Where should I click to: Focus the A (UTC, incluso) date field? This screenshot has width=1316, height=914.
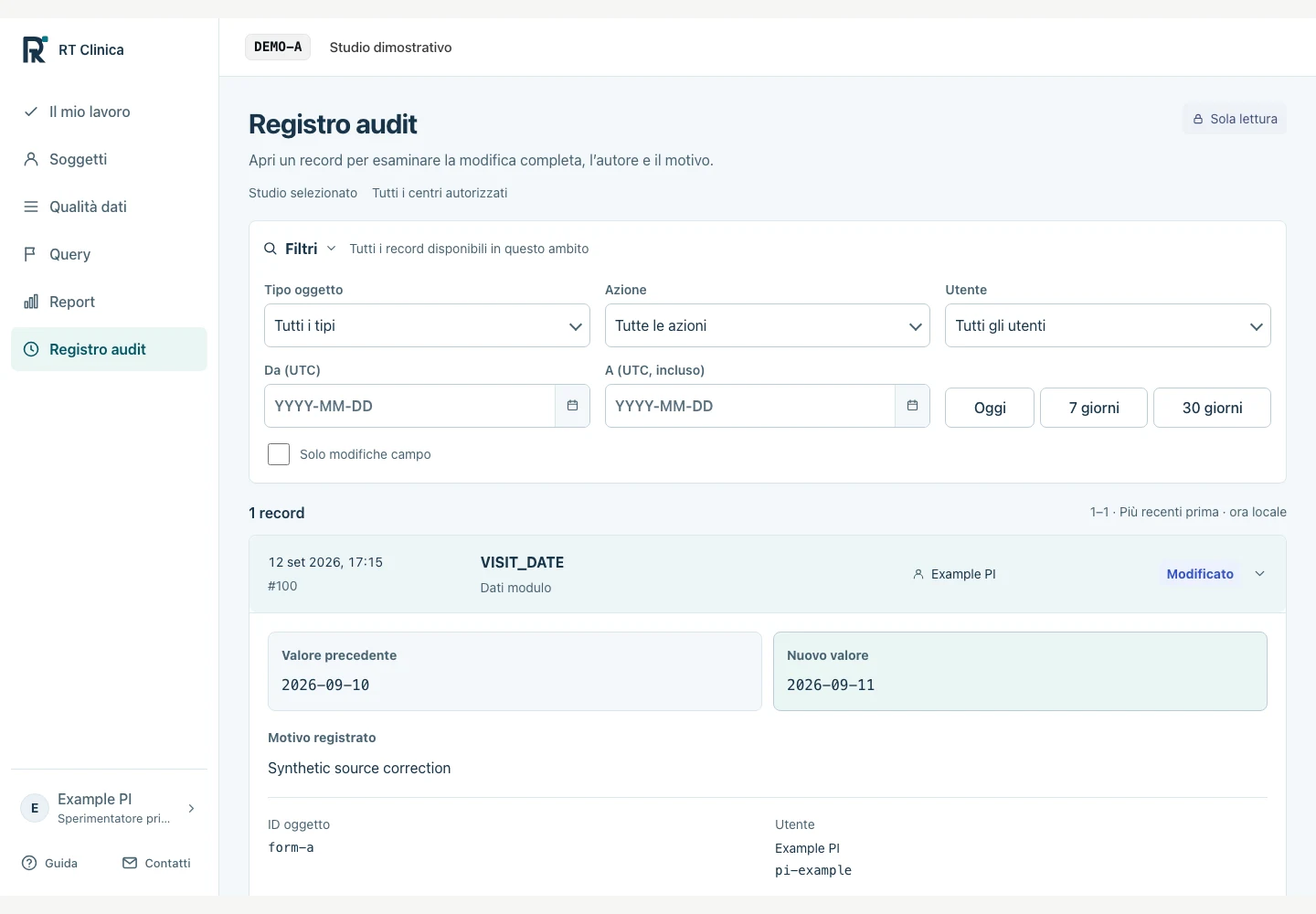pos(750,406)
